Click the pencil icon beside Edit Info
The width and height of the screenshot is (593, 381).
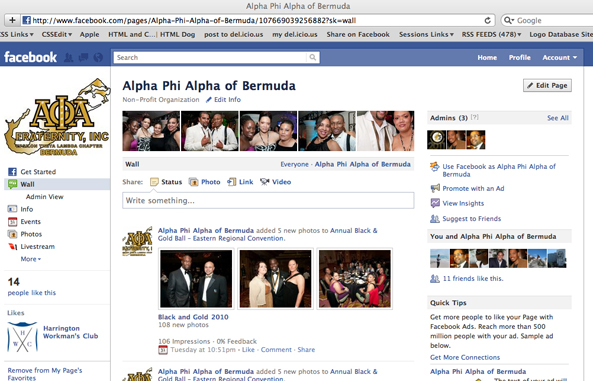[x=209, y=100]
